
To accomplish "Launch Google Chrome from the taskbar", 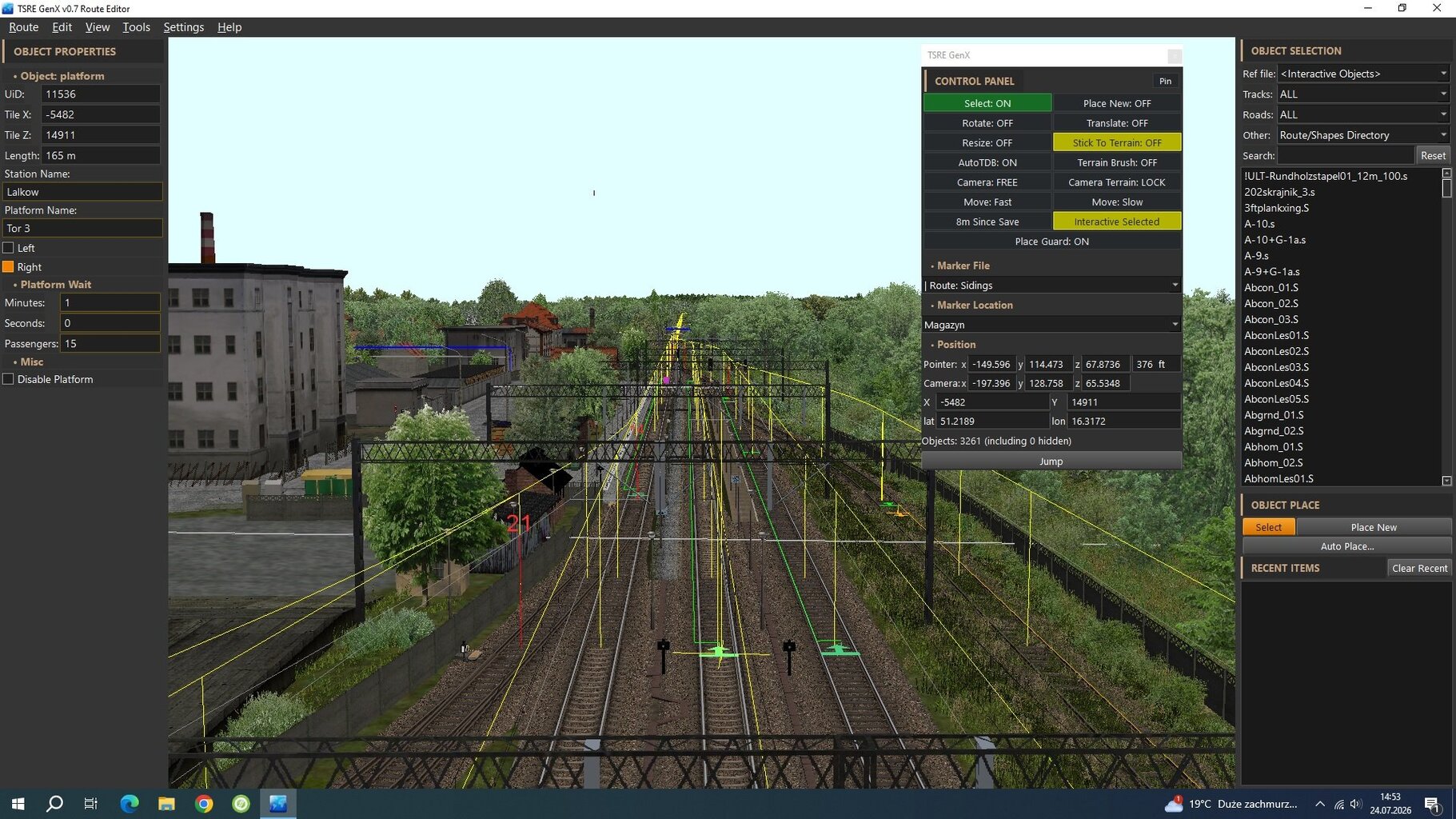I will (204, 804).
